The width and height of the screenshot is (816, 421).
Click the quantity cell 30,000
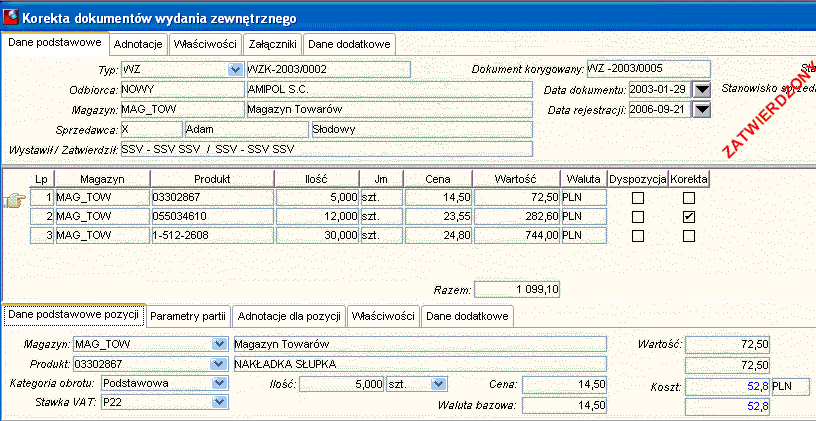317,236
